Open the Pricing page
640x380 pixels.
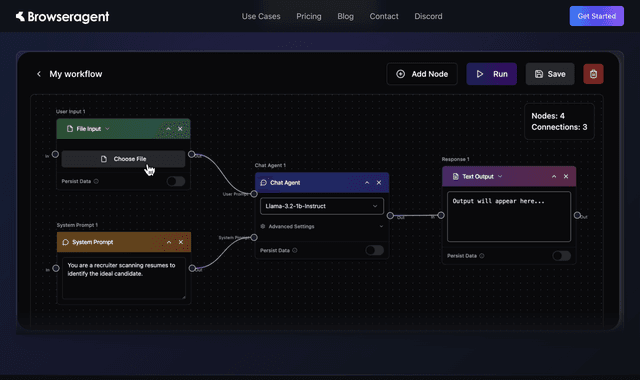(309, 16)
